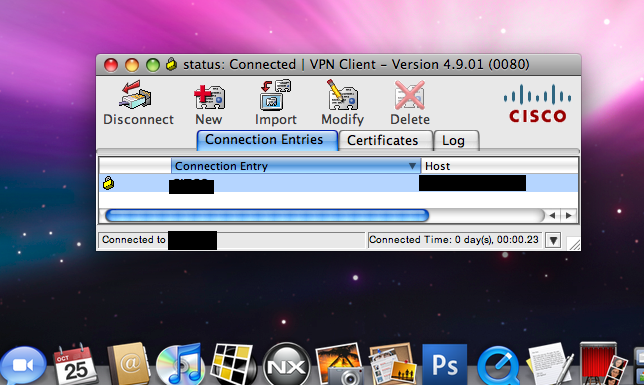Launch Photo Booth from the Dock
The height and width of the screenshot is (385, 644).
603,364
